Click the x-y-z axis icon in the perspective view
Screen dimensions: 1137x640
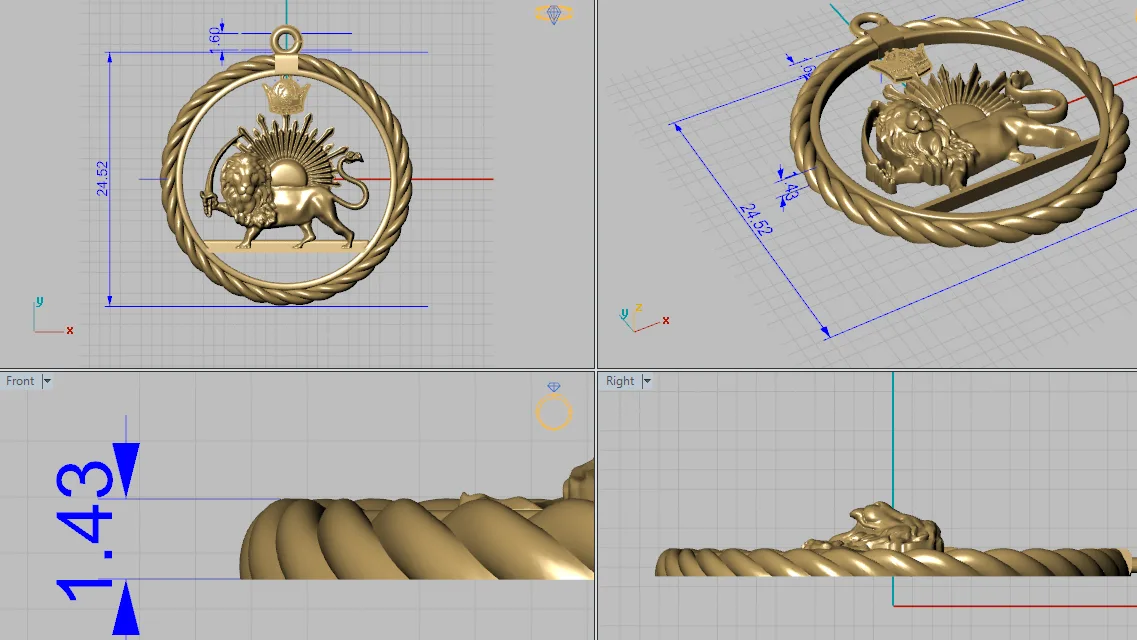click(644, 318)
